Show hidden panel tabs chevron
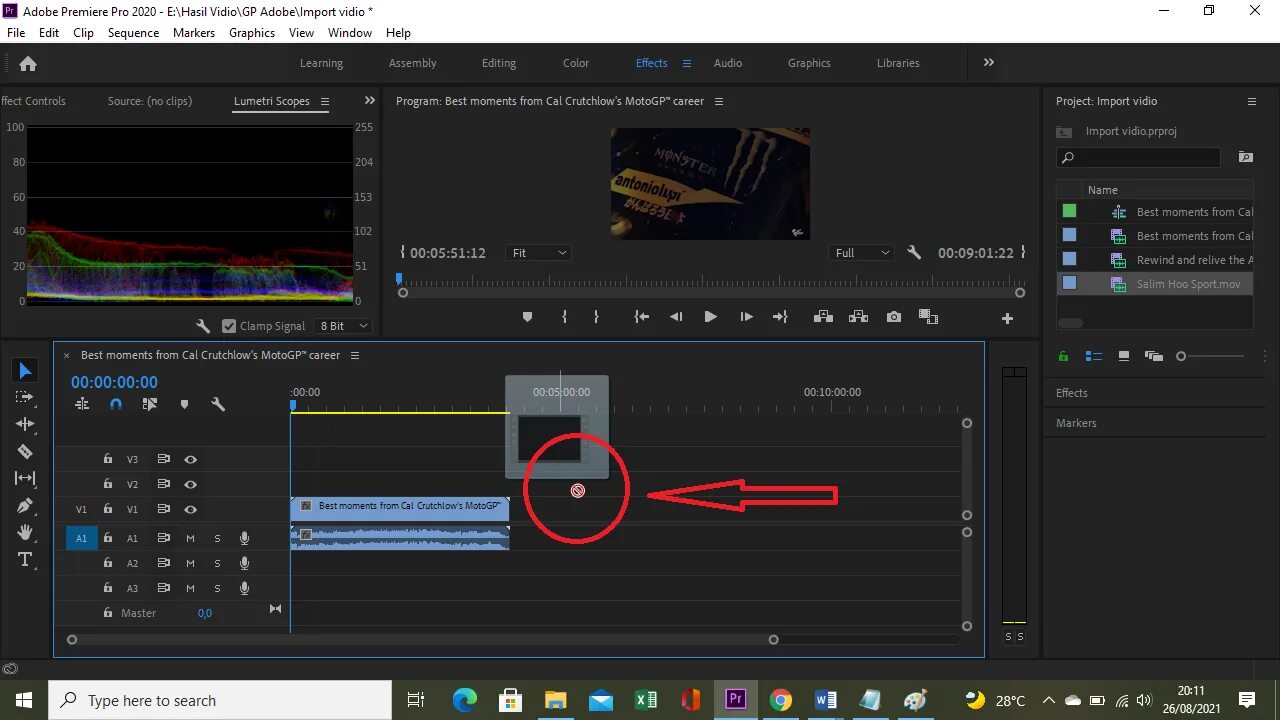 pyautogui.click(x=370, y=101)
